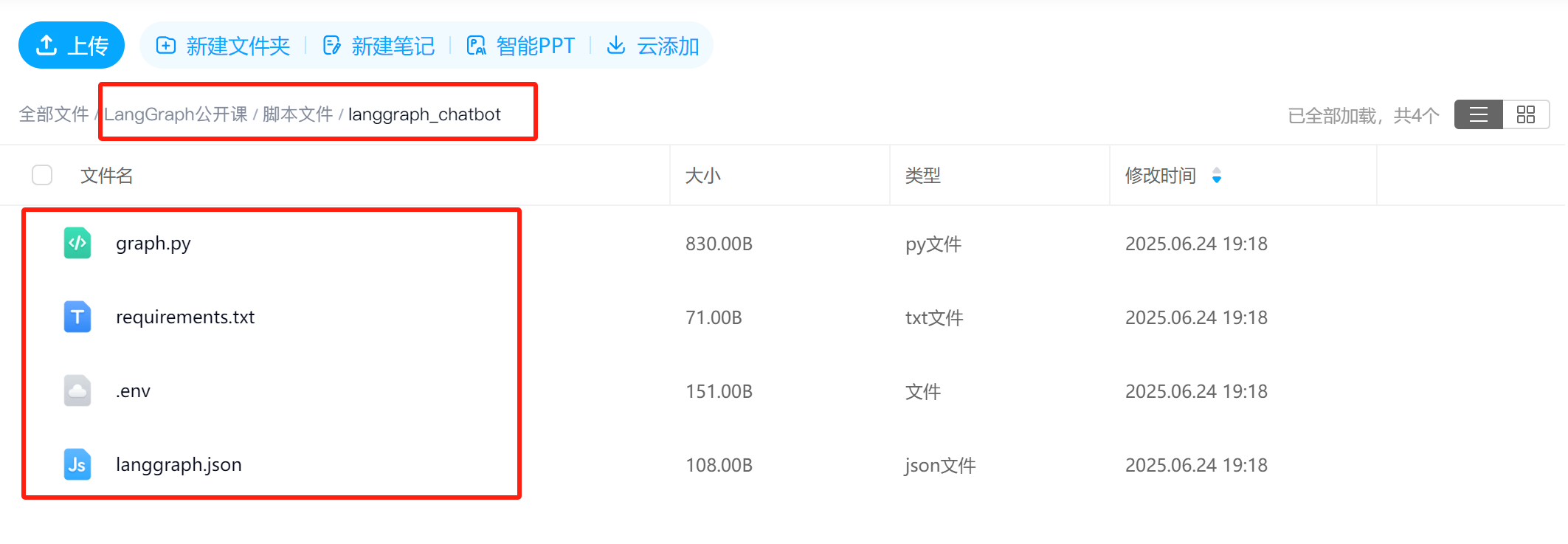Click the green code icon of graph.py
The width and height of the screenshot is (1568, 544).
pos(77,243)
